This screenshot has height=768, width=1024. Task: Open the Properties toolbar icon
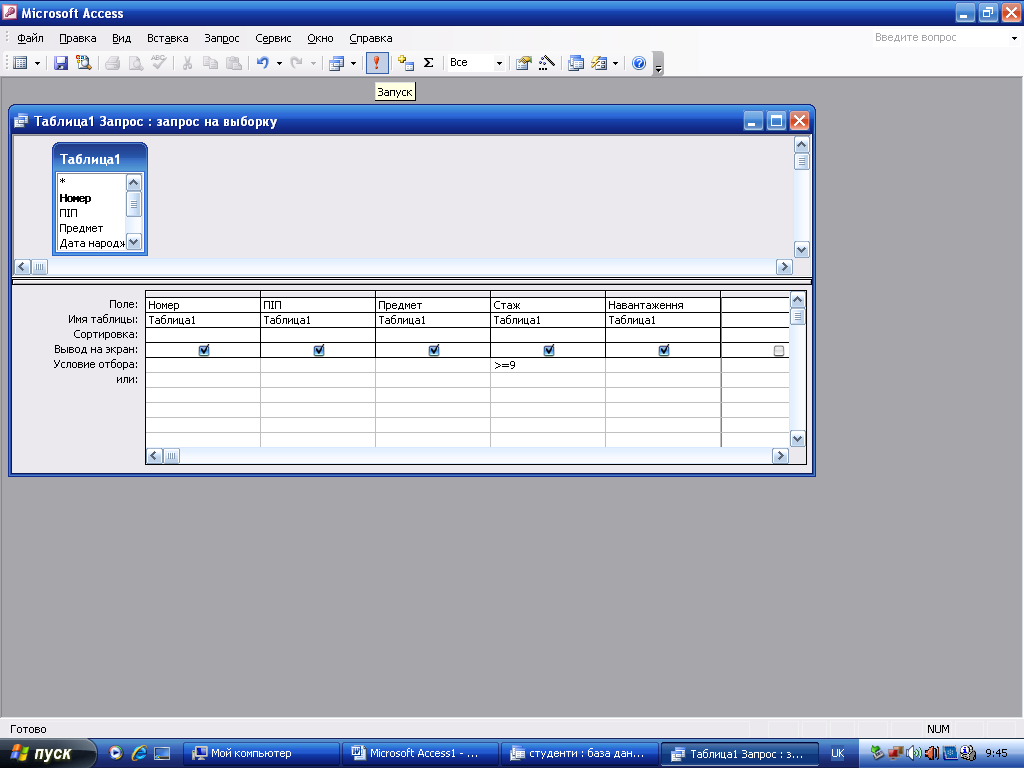pos(523,63)
